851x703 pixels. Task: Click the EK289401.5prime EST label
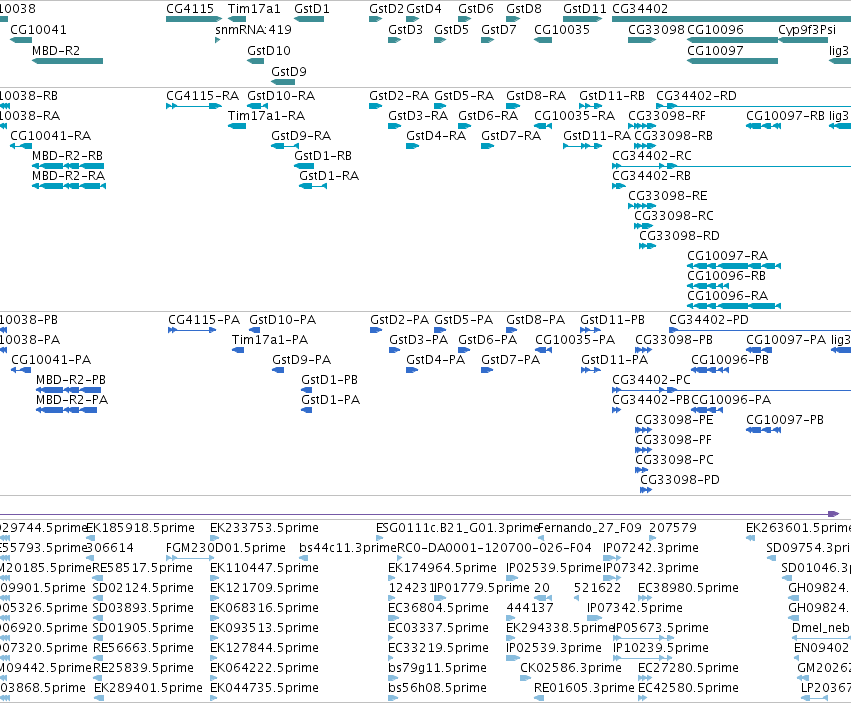pos(148,688)
